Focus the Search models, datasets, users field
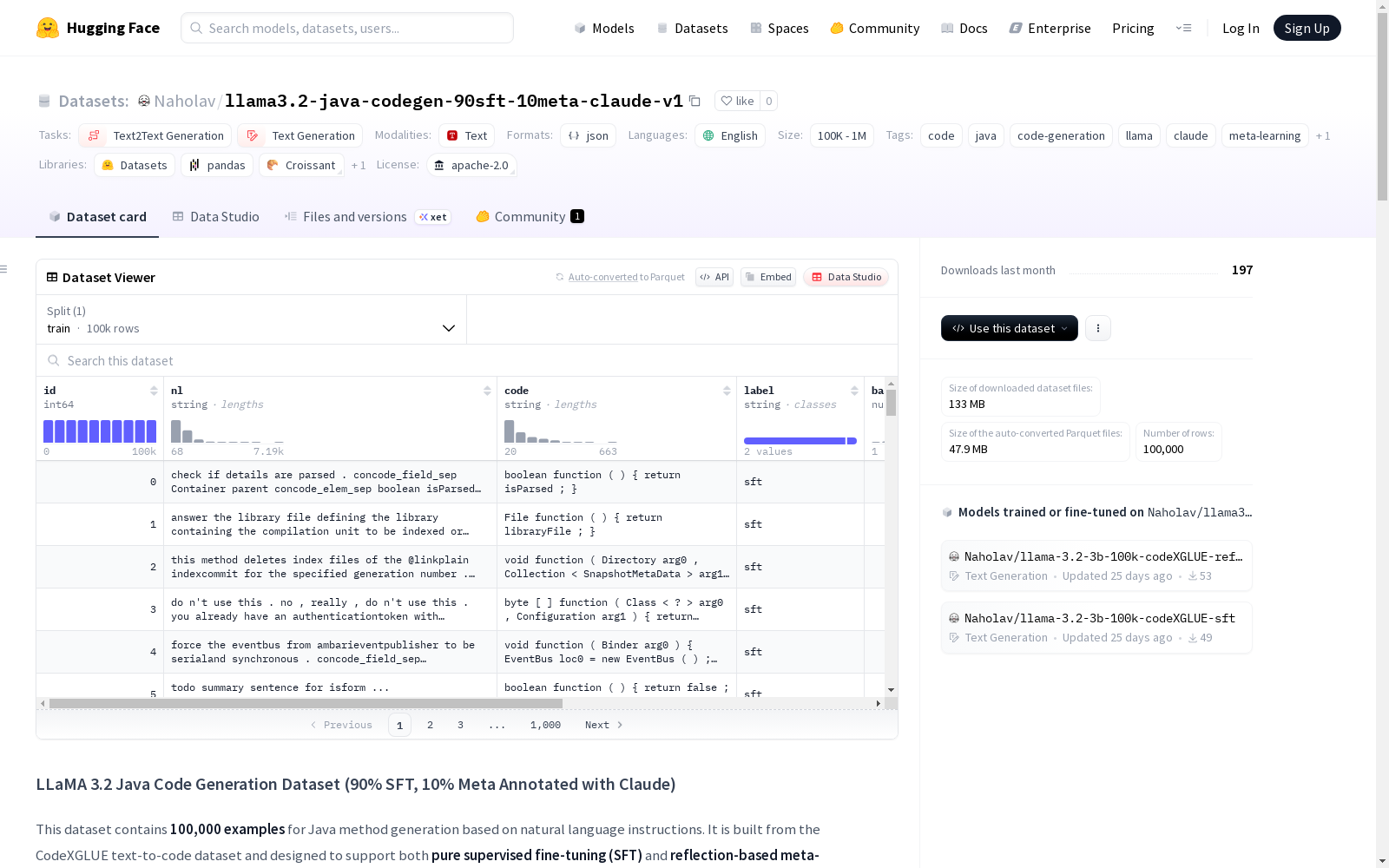 [x=347, y=28]
